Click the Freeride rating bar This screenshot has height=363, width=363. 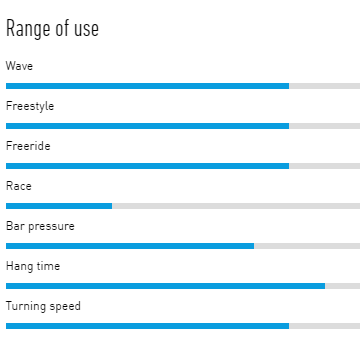[x=183, y=166]
